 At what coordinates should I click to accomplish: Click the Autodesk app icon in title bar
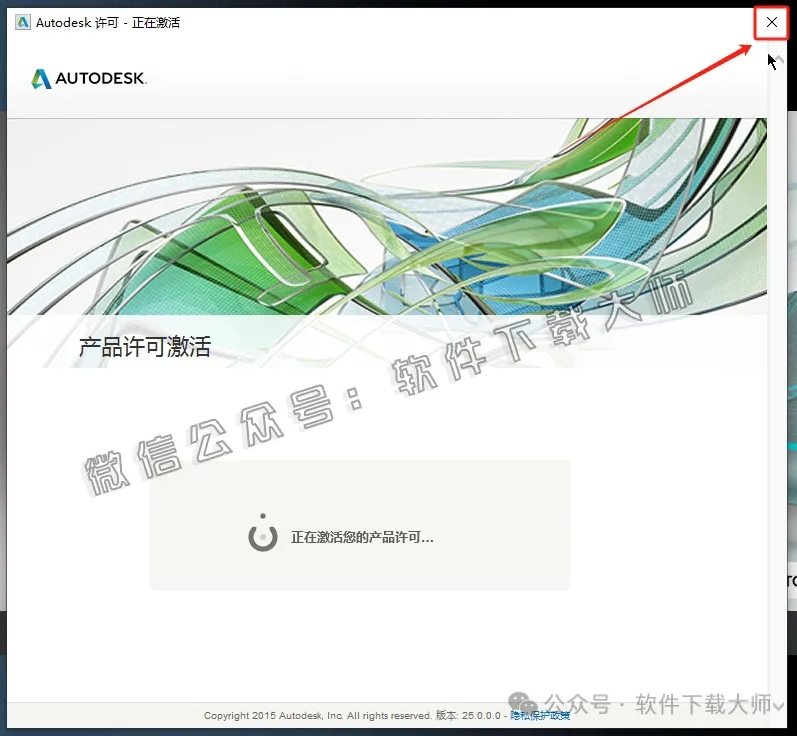point(23,22)
